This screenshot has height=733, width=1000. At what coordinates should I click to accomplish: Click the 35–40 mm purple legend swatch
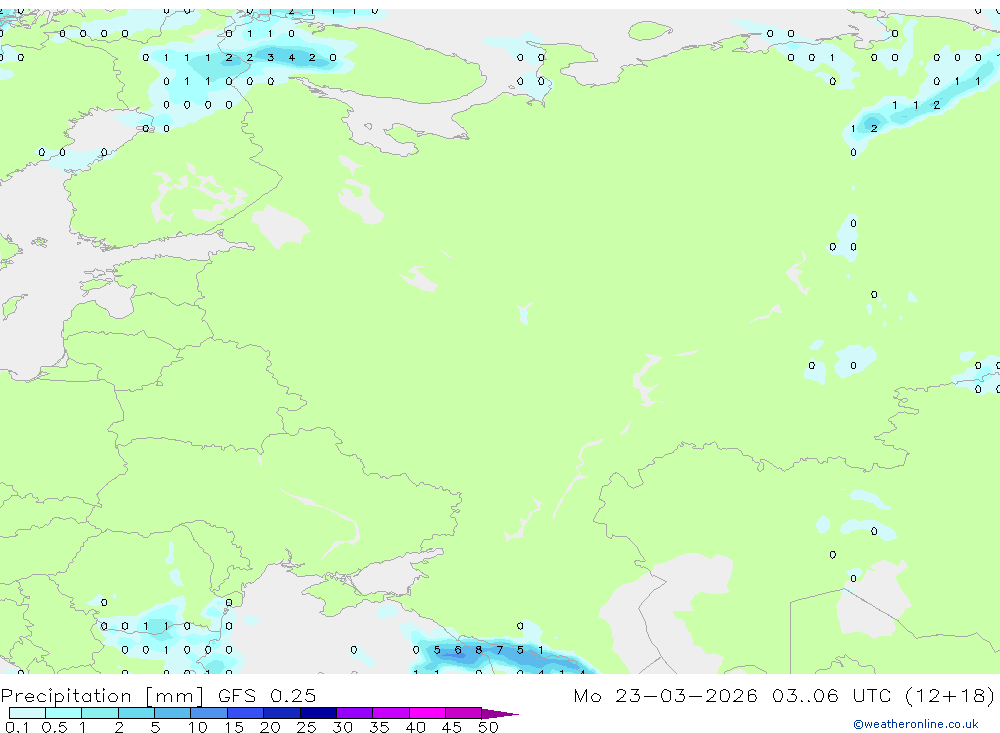pyautogui.click(x=391, y=713)
